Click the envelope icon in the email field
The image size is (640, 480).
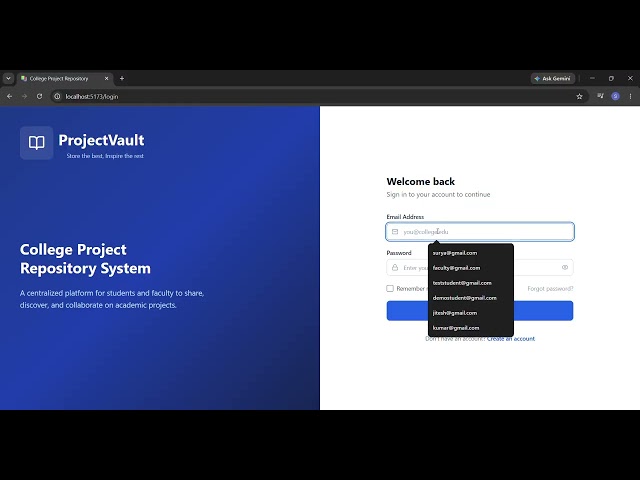pos(395,232)
